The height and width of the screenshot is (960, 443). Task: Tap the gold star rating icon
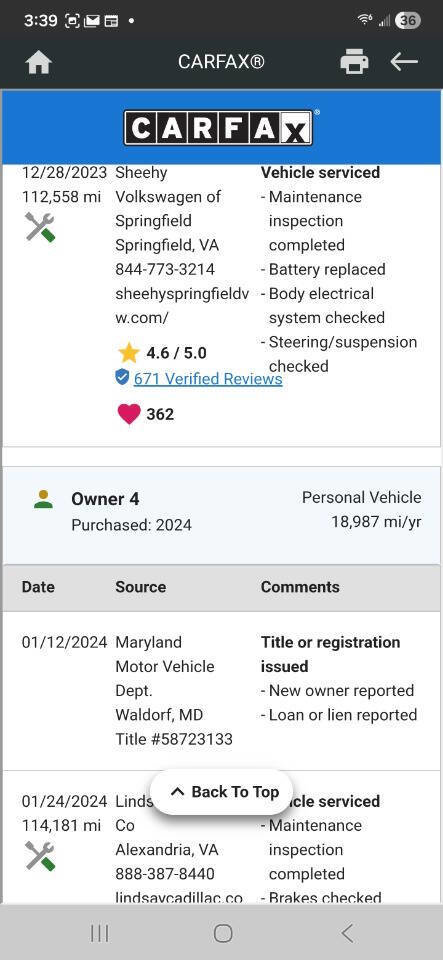click(x=128, y=353)
